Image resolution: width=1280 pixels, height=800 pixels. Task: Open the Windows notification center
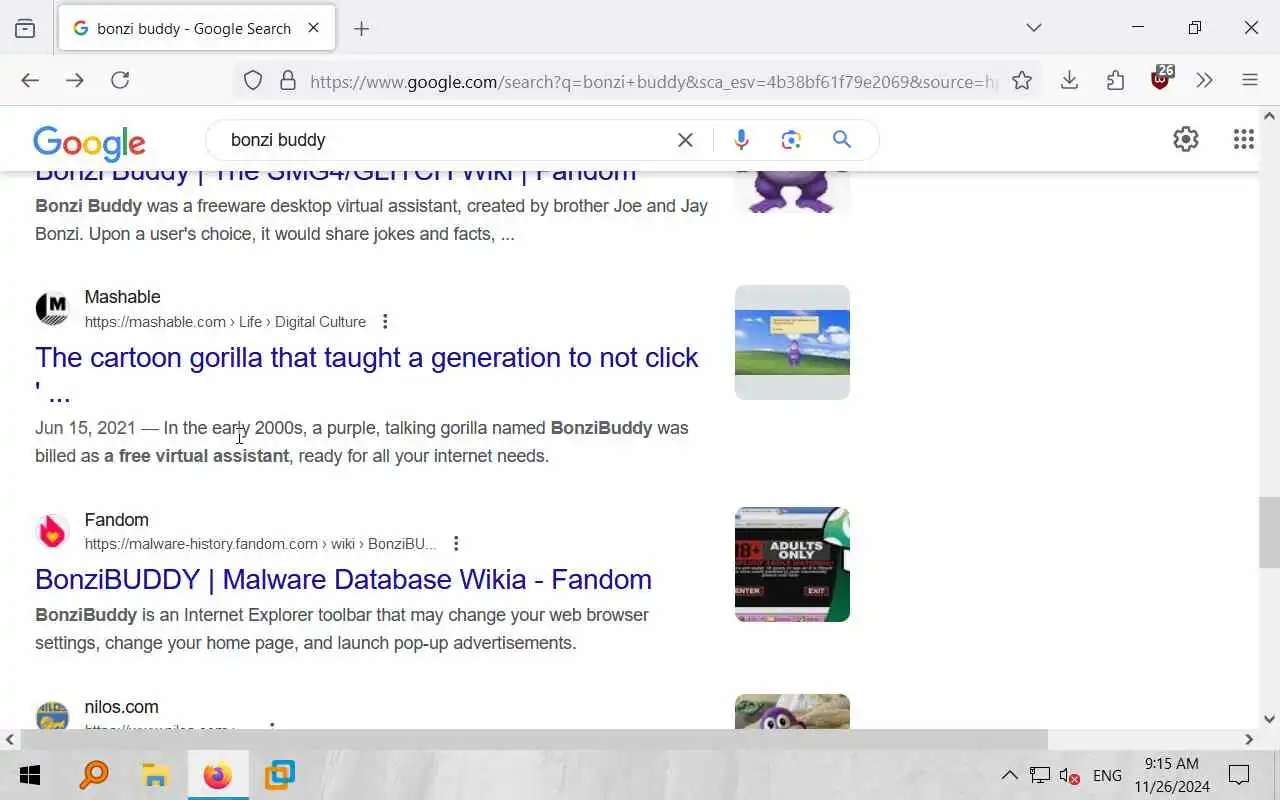(x=1239, y=775)
